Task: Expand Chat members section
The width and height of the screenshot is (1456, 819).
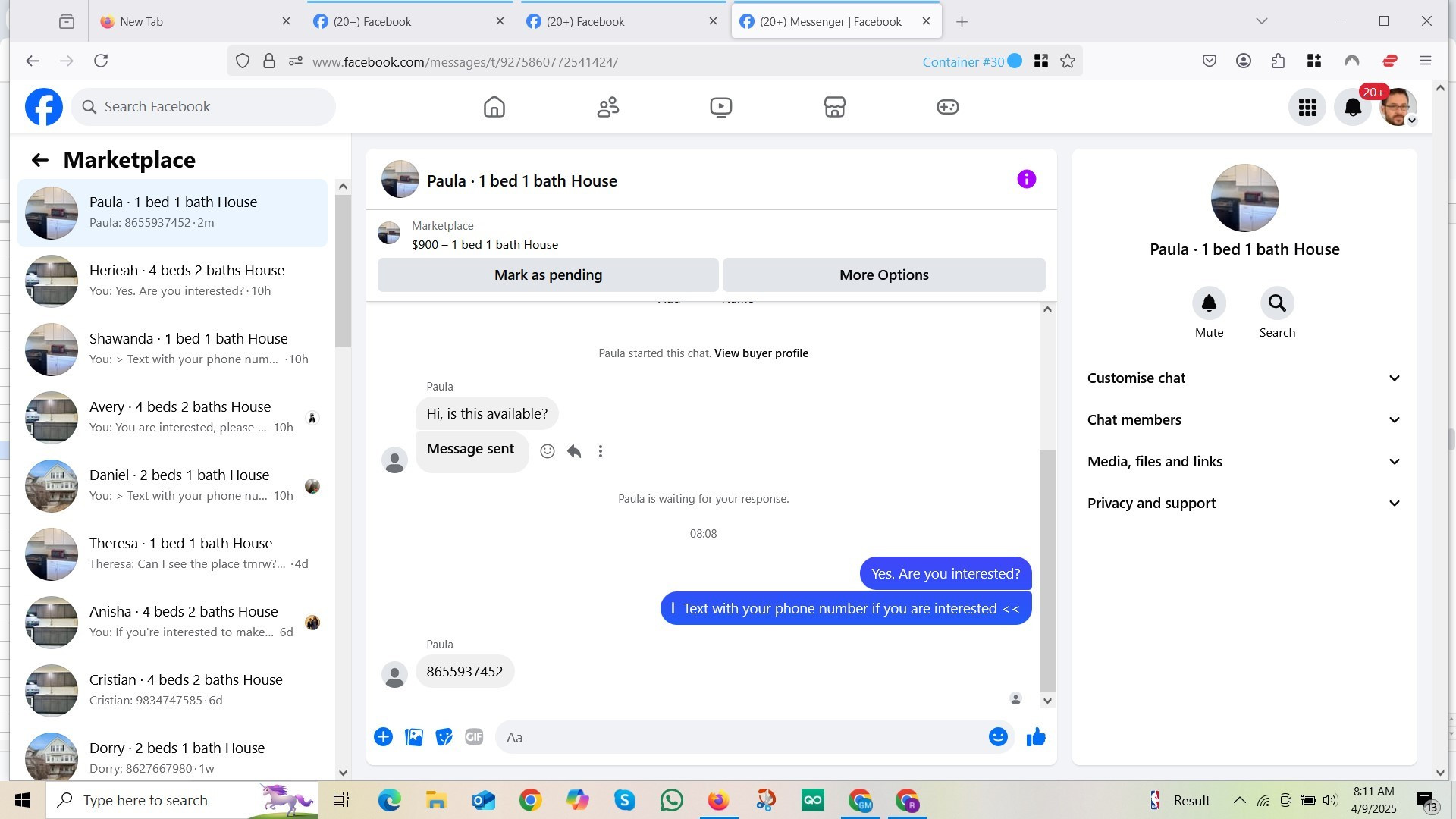Action: 1244,420
